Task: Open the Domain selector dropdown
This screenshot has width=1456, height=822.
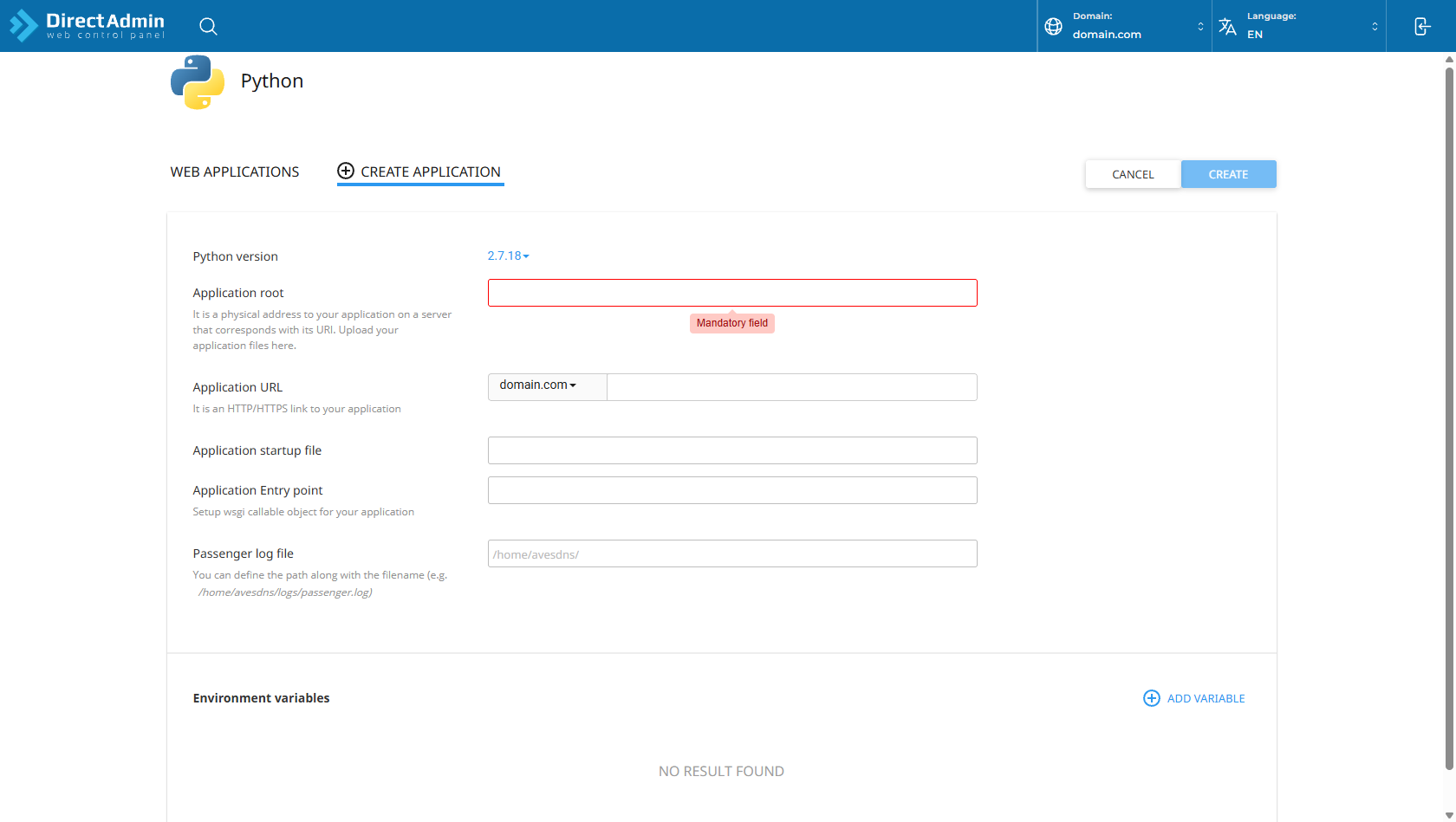Action: [x=1124, y=26]
